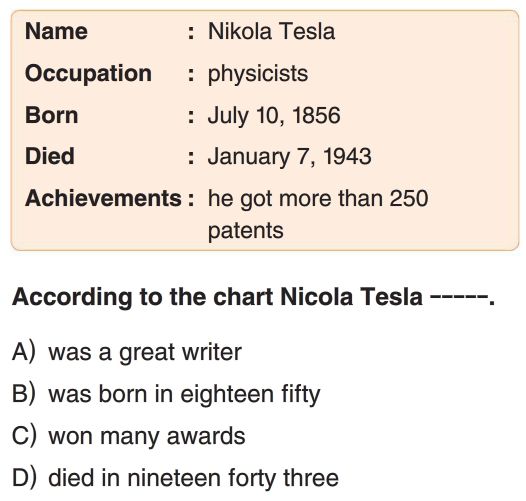Click the 'physicists' occupation value
Viewport: 526px width, 501px height.
[258, 74]
